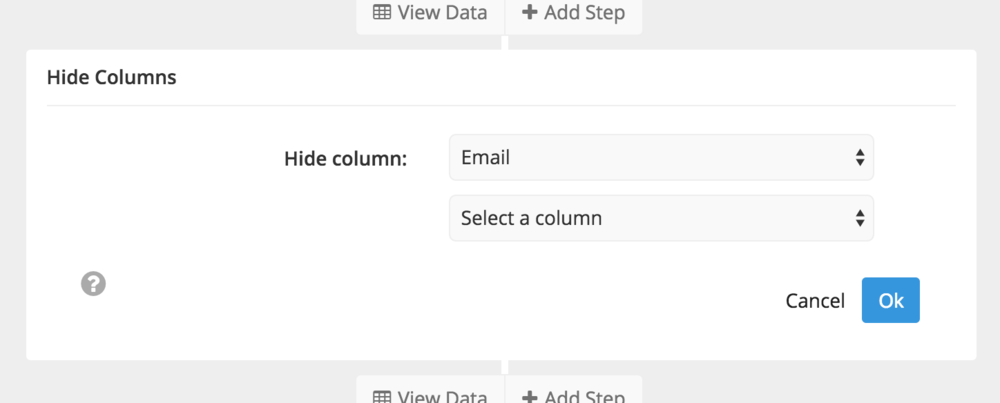This screenshot has width=1000, height=403.
Task: Click the up-down arrows on Email selector
Action: (860, 158)
